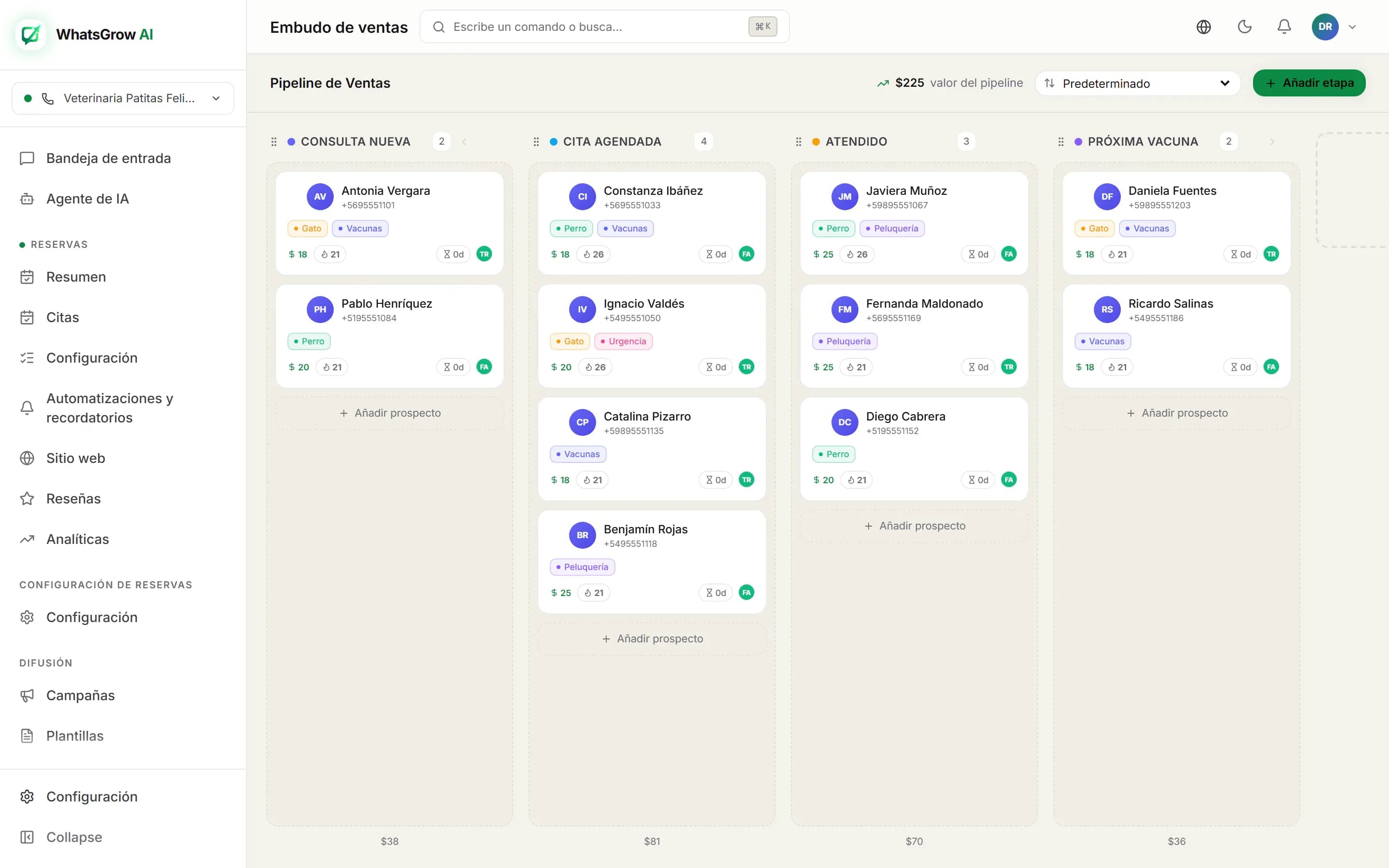This screenshot has width=1389, height=868.
Task: Click Ricardo Salinas name
Action: pos(1171,304)
